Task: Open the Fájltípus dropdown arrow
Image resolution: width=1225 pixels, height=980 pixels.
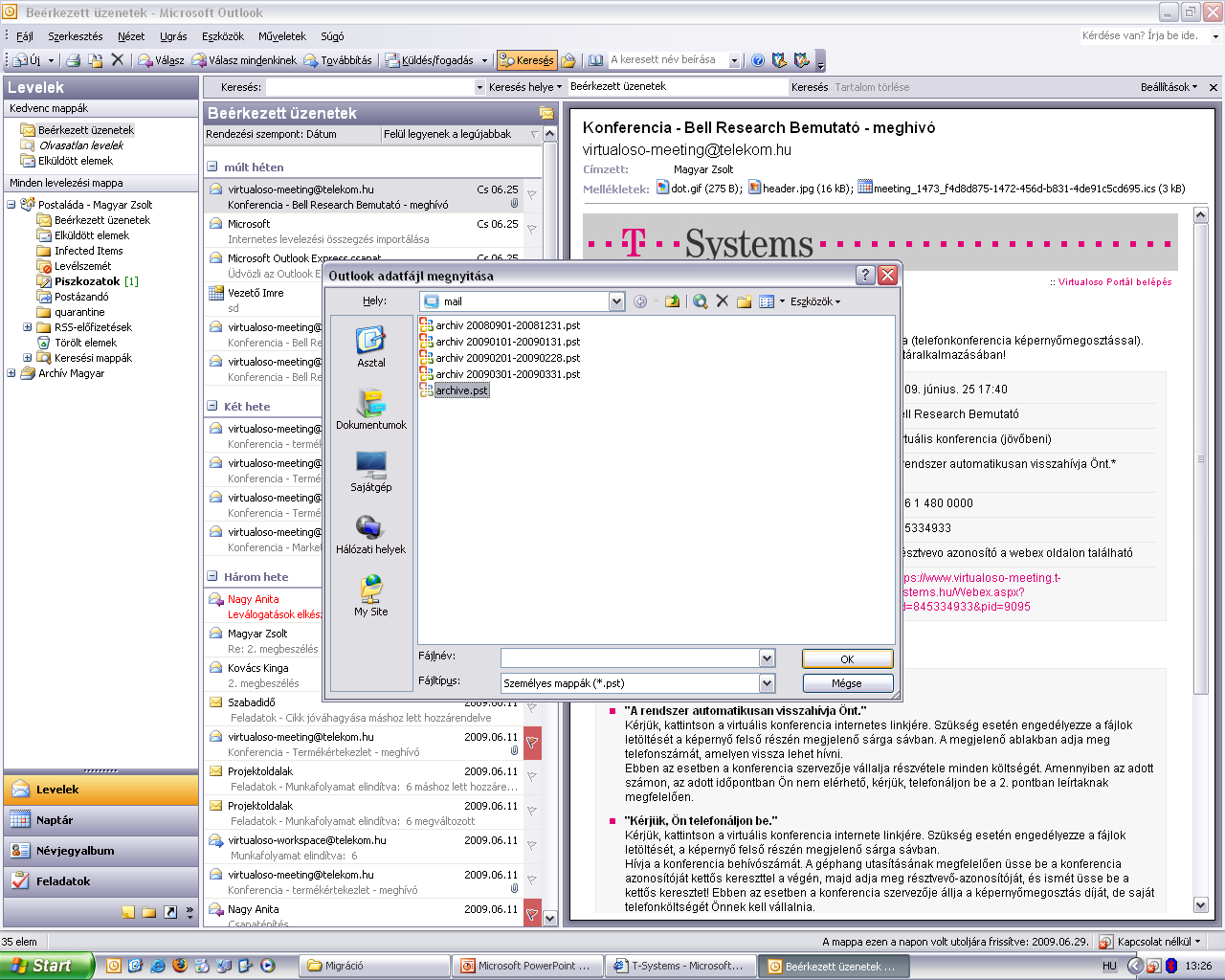Action: pyautogui.click(x=767, y=683)
